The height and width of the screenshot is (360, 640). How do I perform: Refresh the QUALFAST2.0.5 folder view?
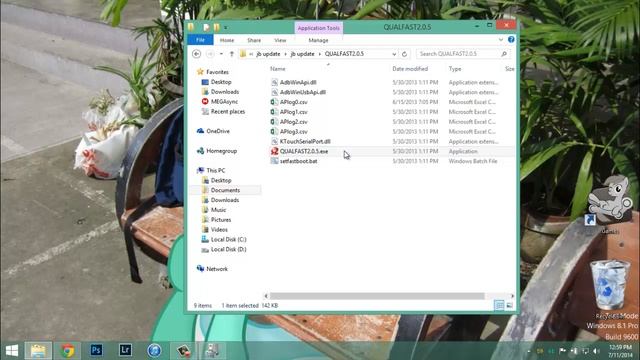click(404, 54)
